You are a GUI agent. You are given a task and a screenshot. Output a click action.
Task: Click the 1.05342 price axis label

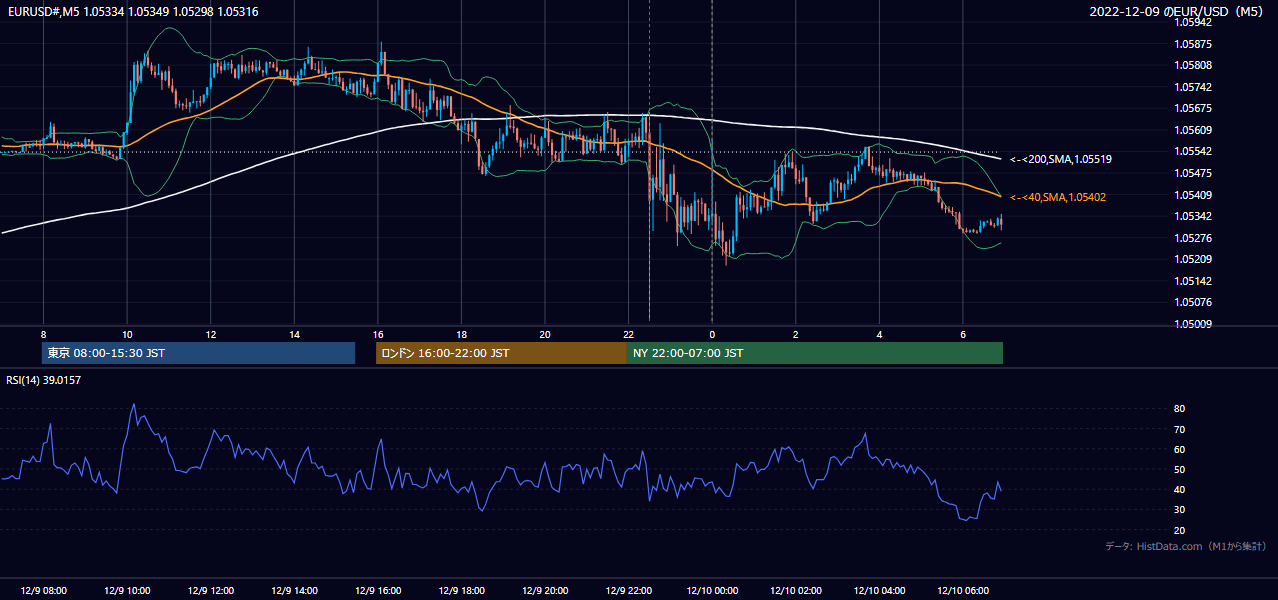1194,216
